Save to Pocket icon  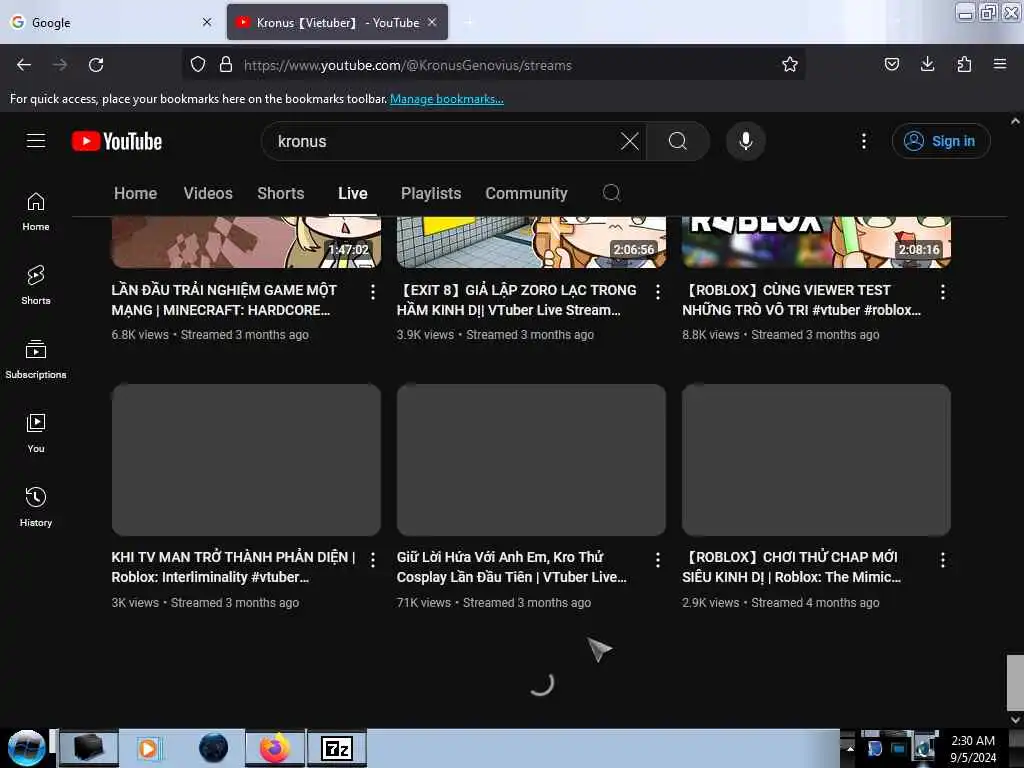[x=891, y=65]
